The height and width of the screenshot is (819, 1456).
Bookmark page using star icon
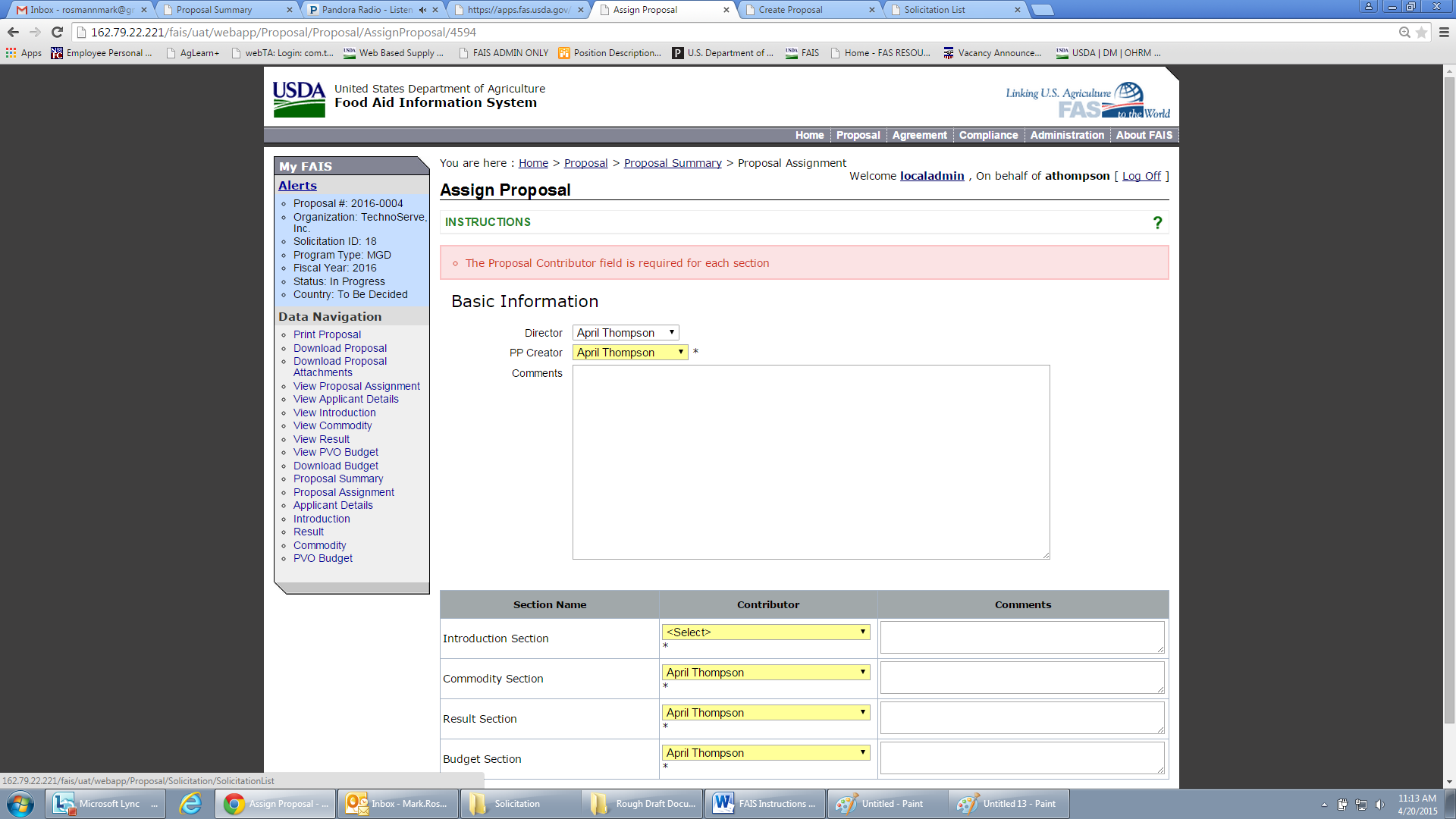1421,32
